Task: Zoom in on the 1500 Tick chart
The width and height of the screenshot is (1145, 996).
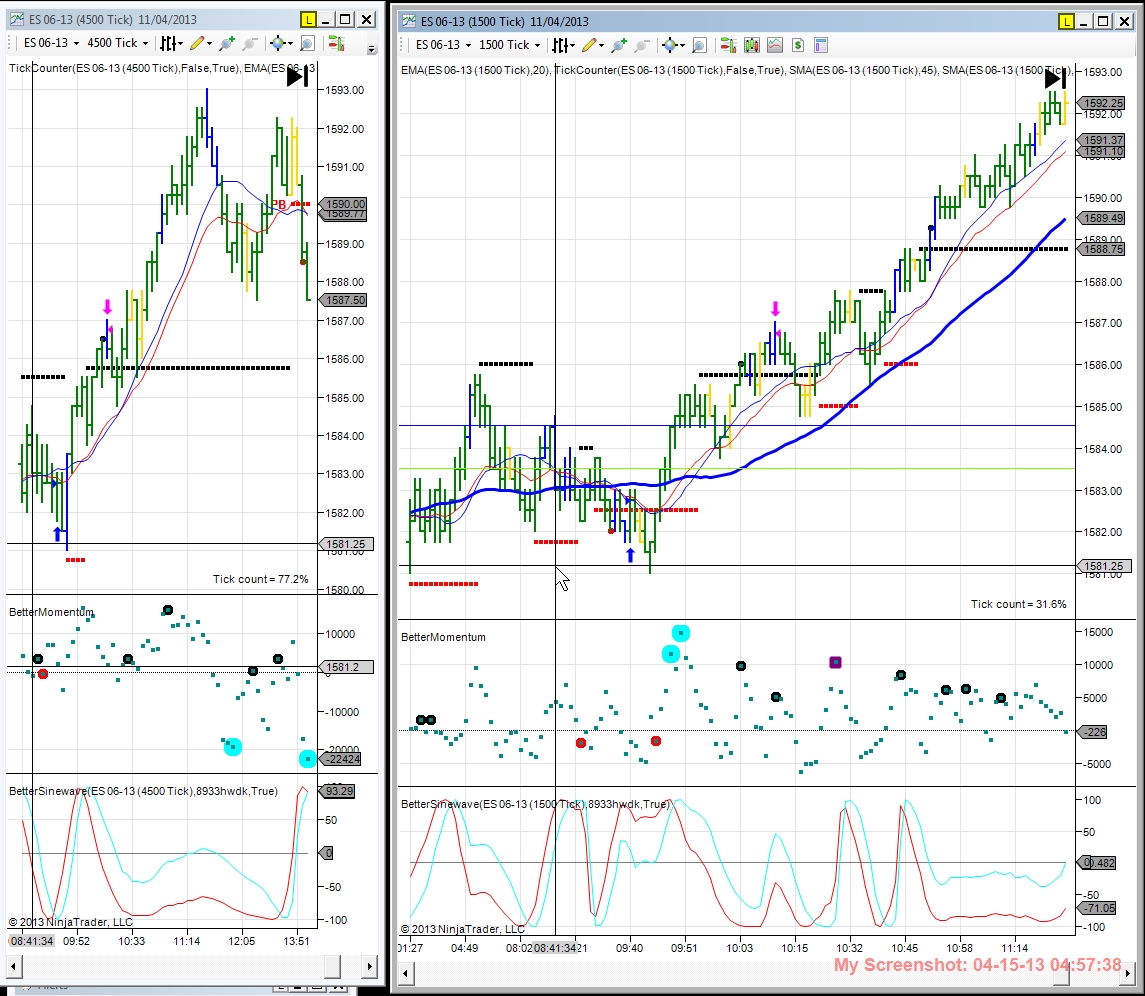Action: coord(619,45)
